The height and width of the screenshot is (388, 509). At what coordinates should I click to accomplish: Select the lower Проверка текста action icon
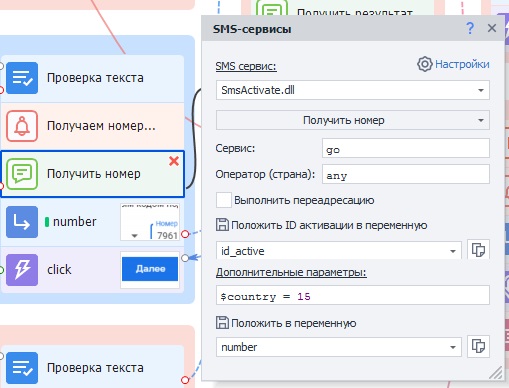[22, 368]
